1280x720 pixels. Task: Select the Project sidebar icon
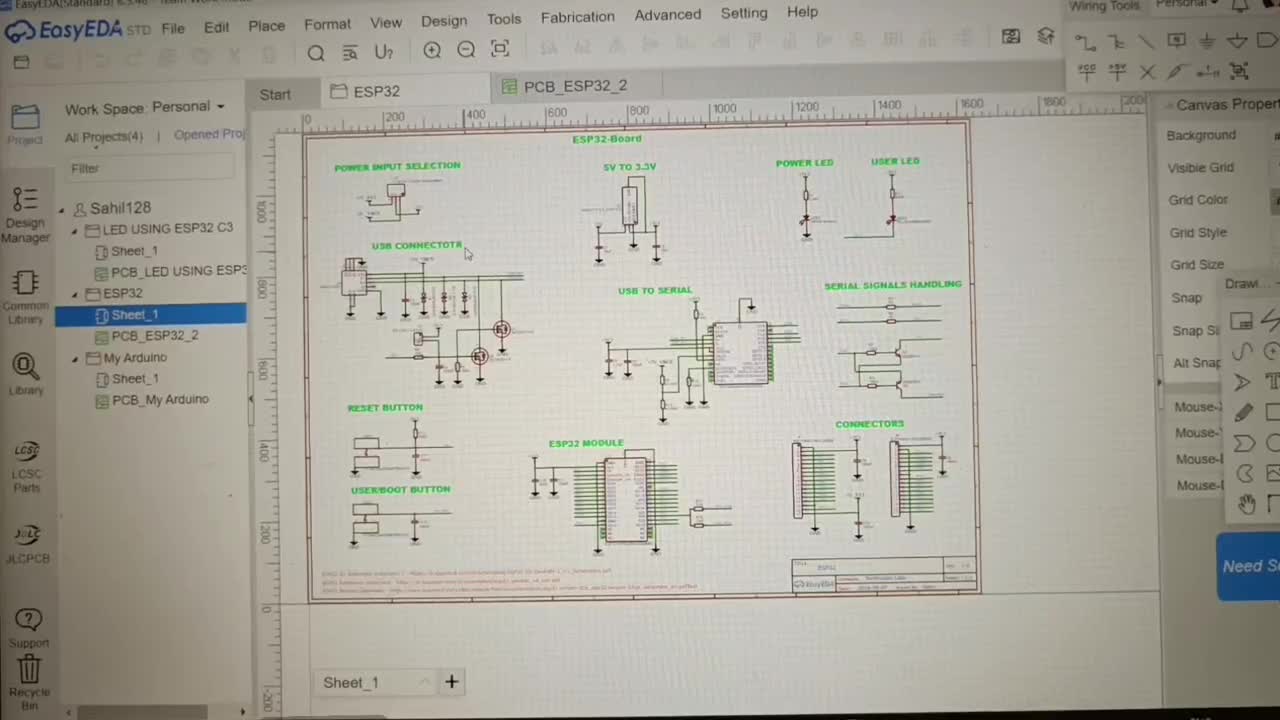[x=25, y=124]
